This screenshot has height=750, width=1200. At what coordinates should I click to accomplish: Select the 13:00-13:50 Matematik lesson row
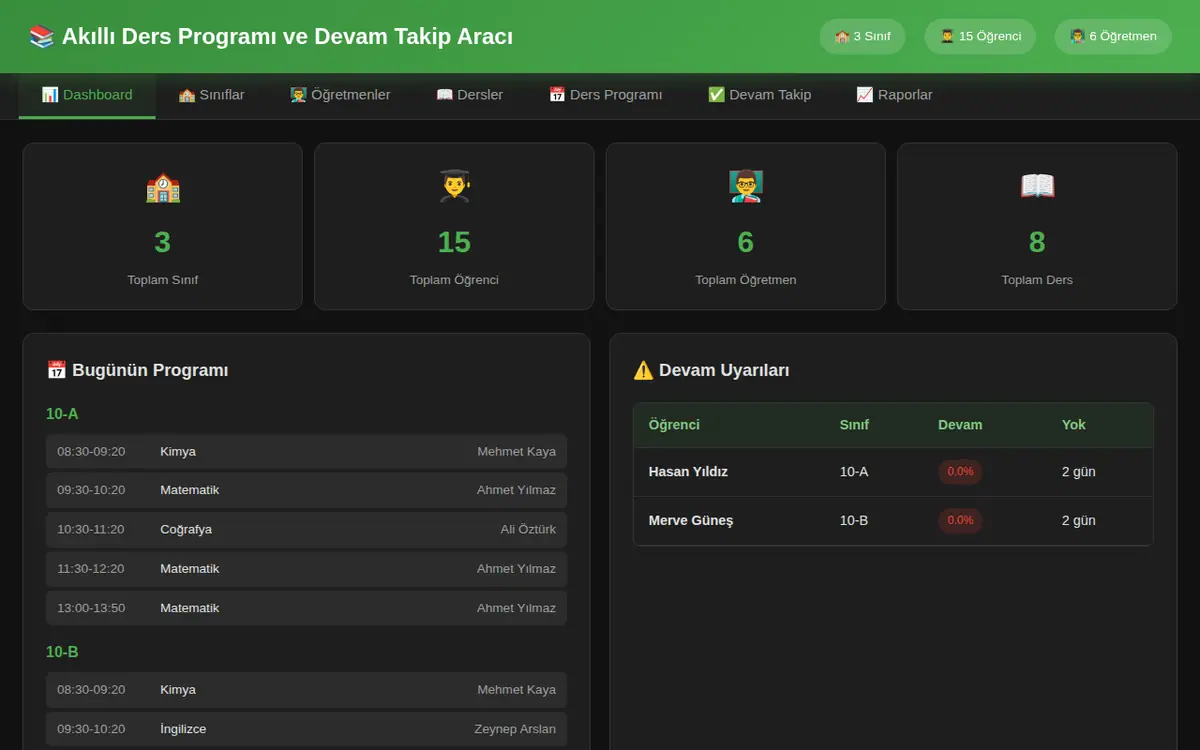[306, 608]
